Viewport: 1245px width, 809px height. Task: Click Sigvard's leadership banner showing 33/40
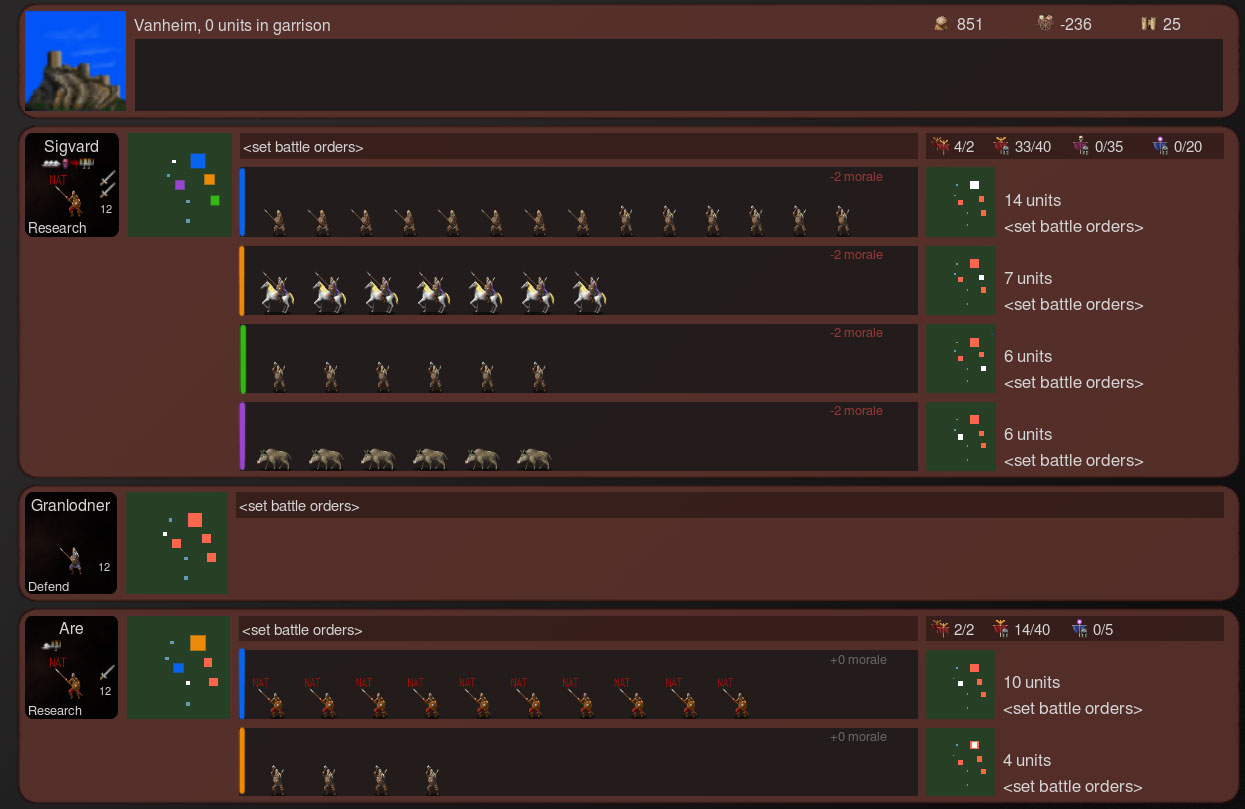[998, 145]
